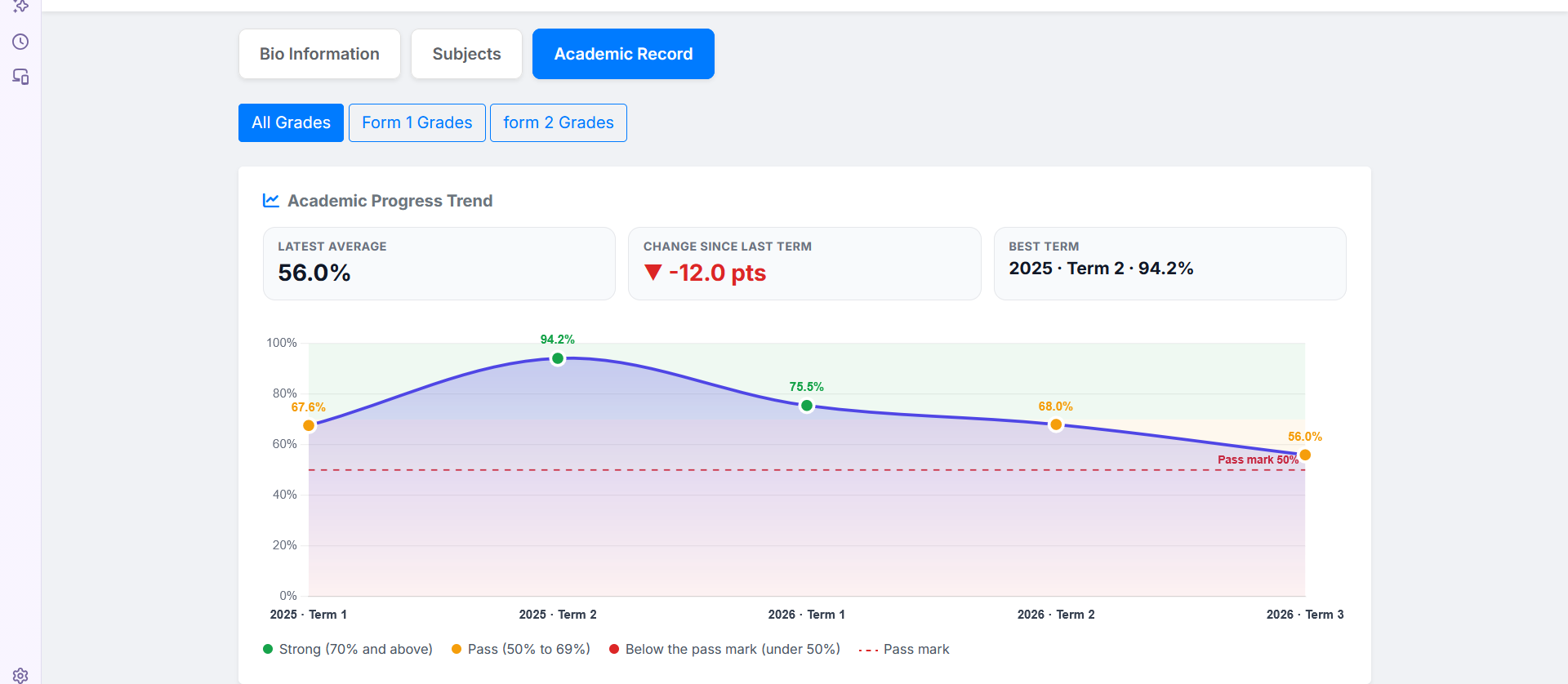Switch to the Bio Information tab
The height and width of the screenshot is (684, 1568).
[x=319, y=54]
